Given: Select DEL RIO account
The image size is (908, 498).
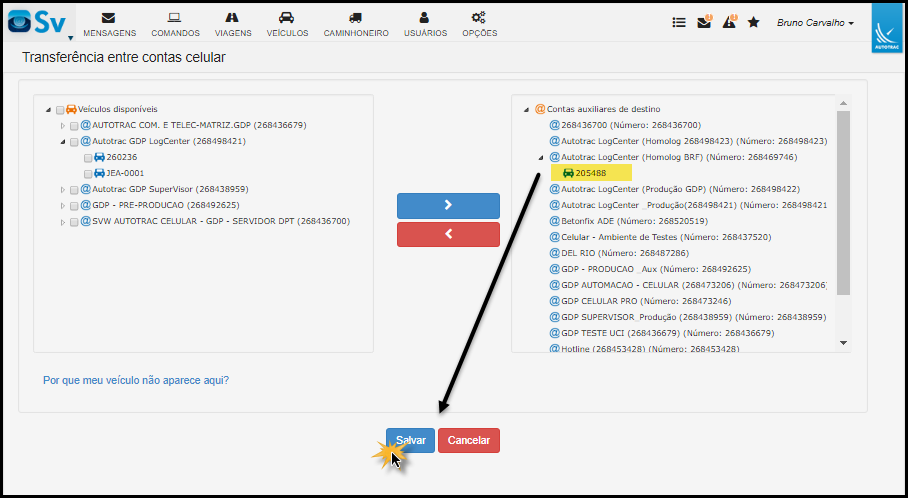Looking at the screenshot, I should click(x=625, y=253).
